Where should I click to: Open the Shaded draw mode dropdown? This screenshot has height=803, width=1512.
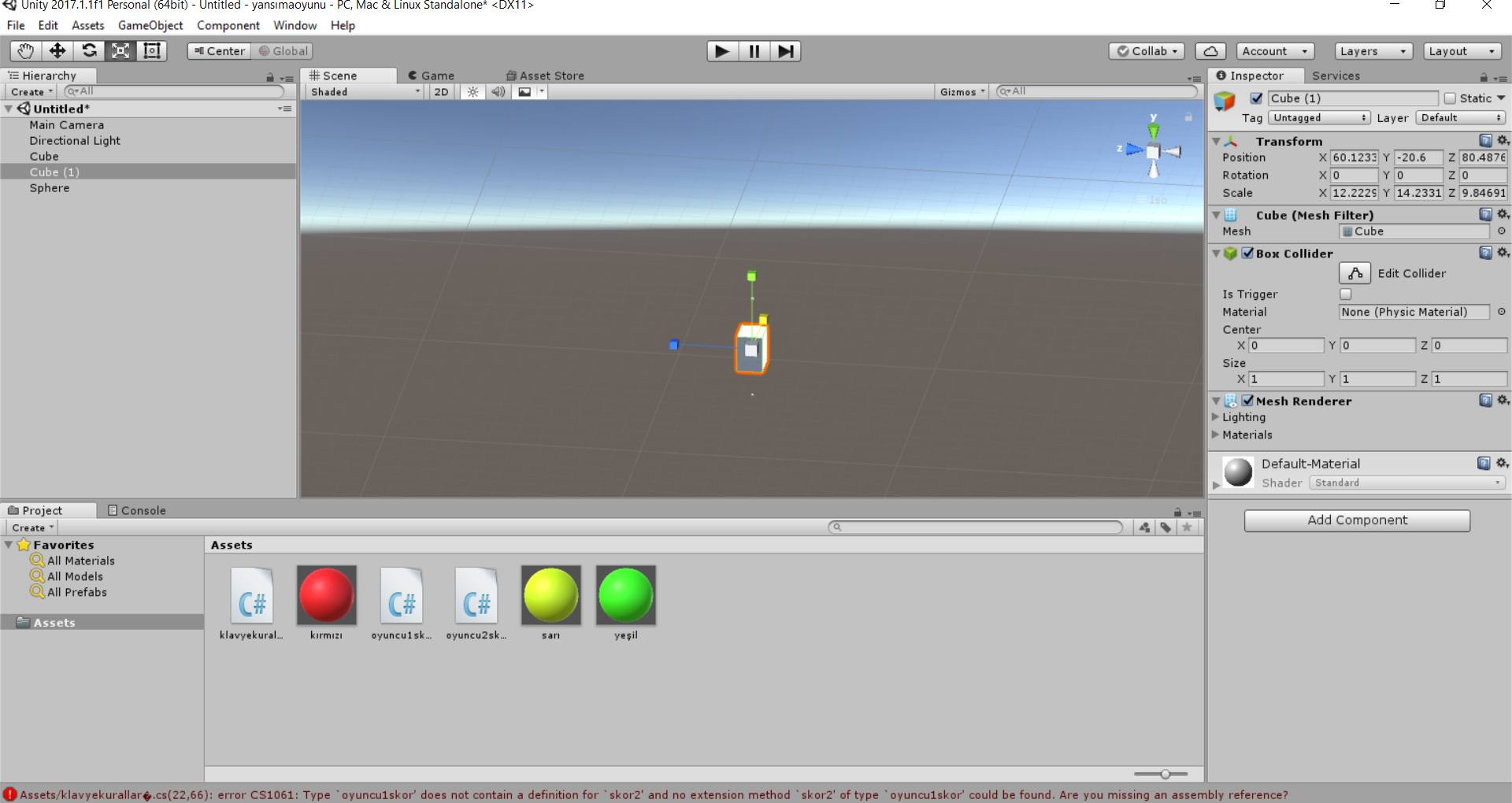click(365, 92)
